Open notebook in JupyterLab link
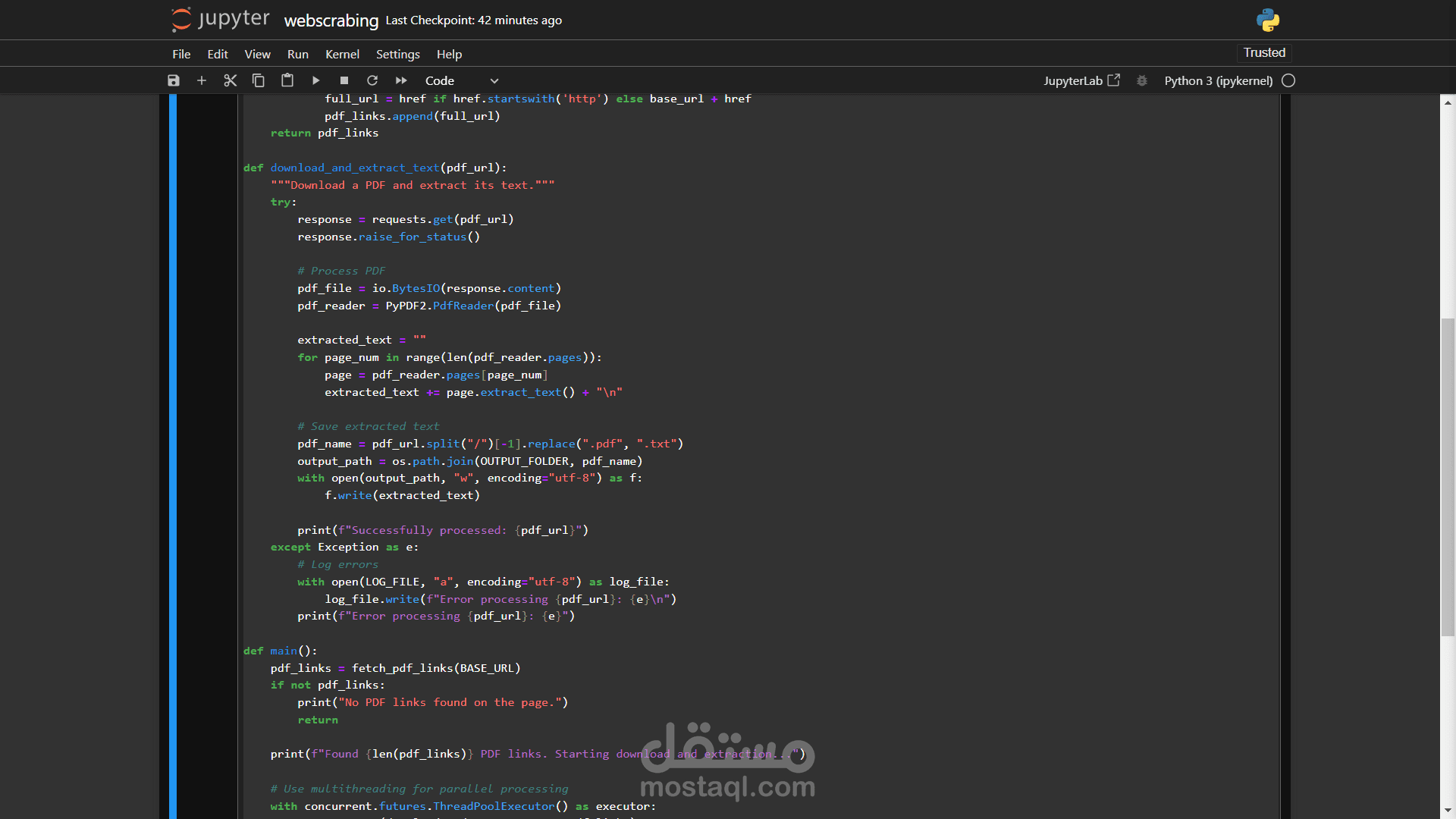 (x=1081, y=80)
